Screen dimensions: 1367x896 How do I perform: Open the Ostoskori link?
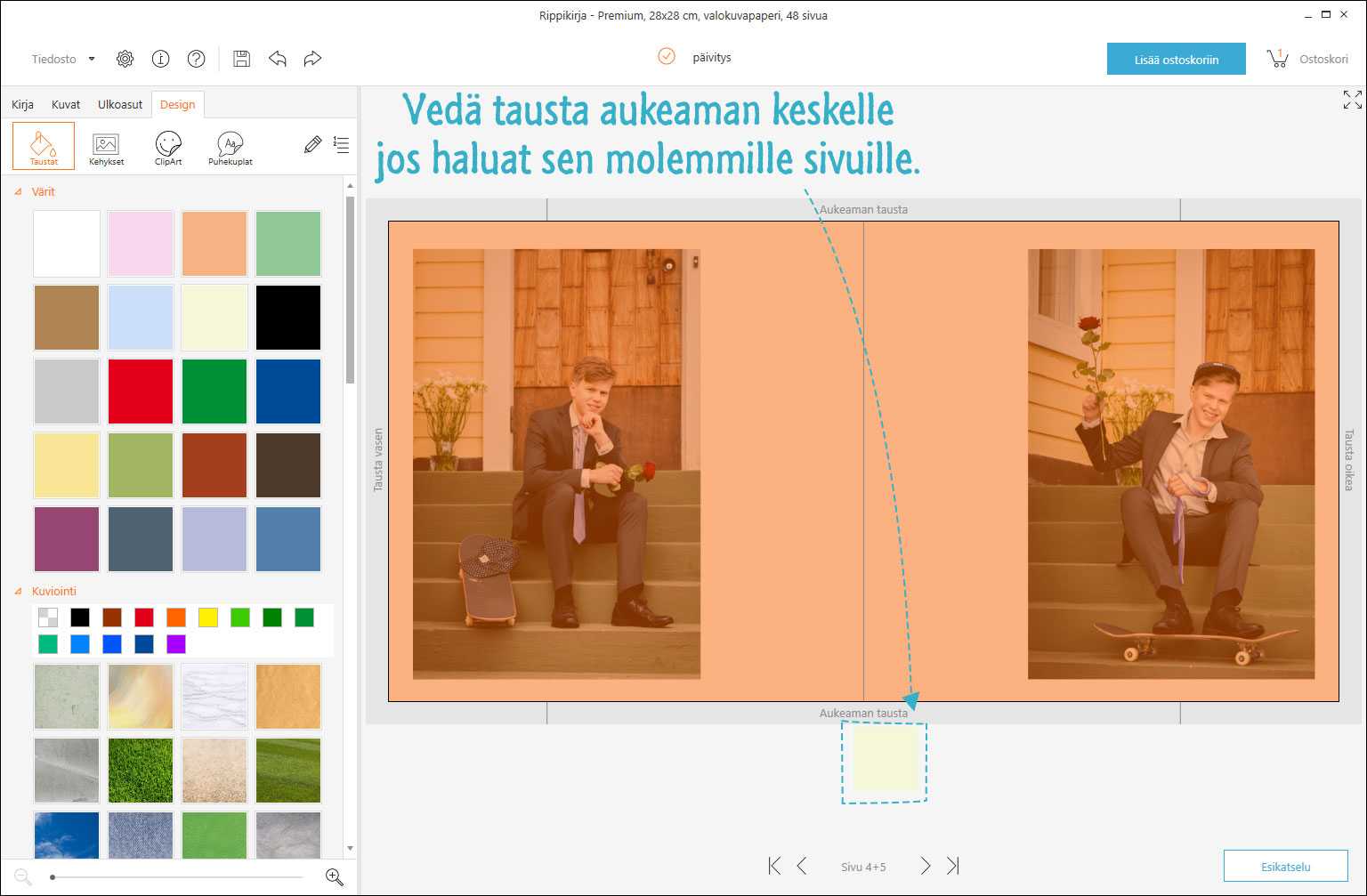pos(1323,59)
